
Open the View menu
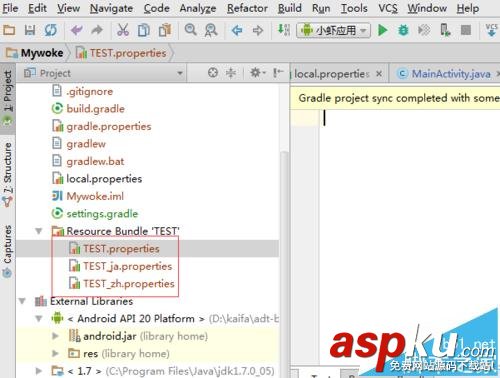(68, 8)
